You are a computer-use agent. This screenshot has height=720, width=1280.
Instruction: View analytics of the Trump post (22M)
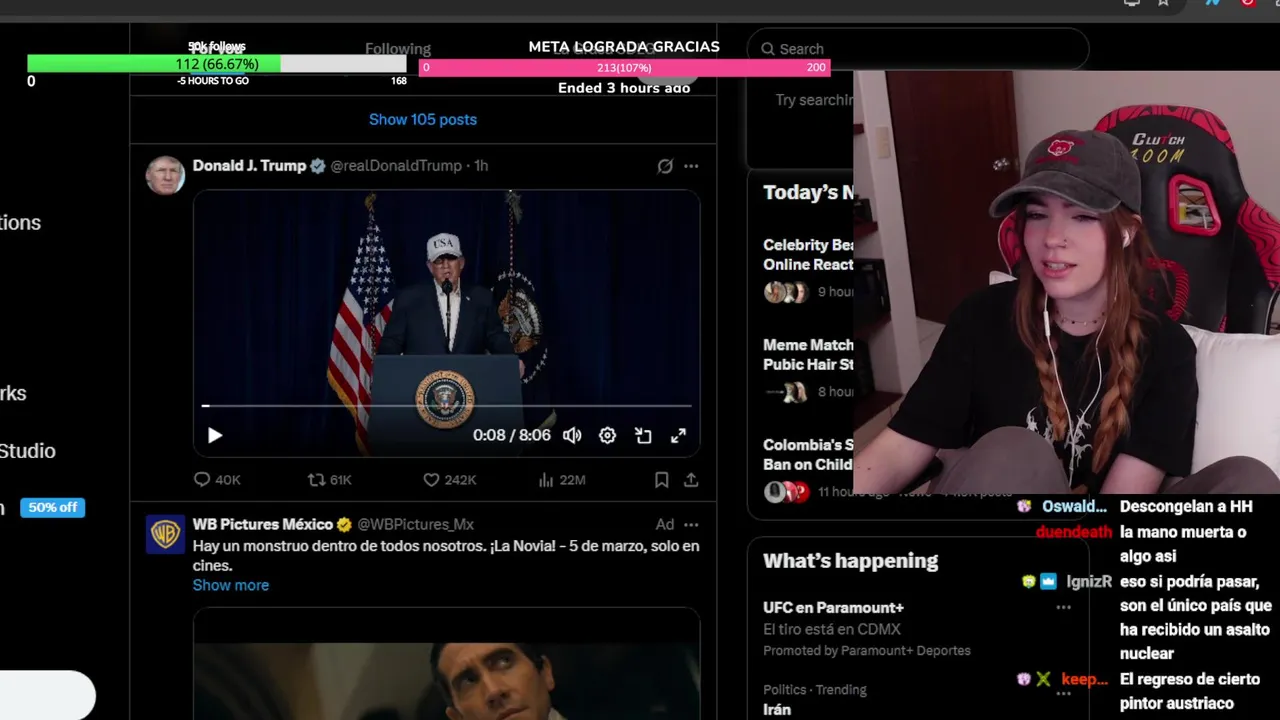tap(562, 480)
